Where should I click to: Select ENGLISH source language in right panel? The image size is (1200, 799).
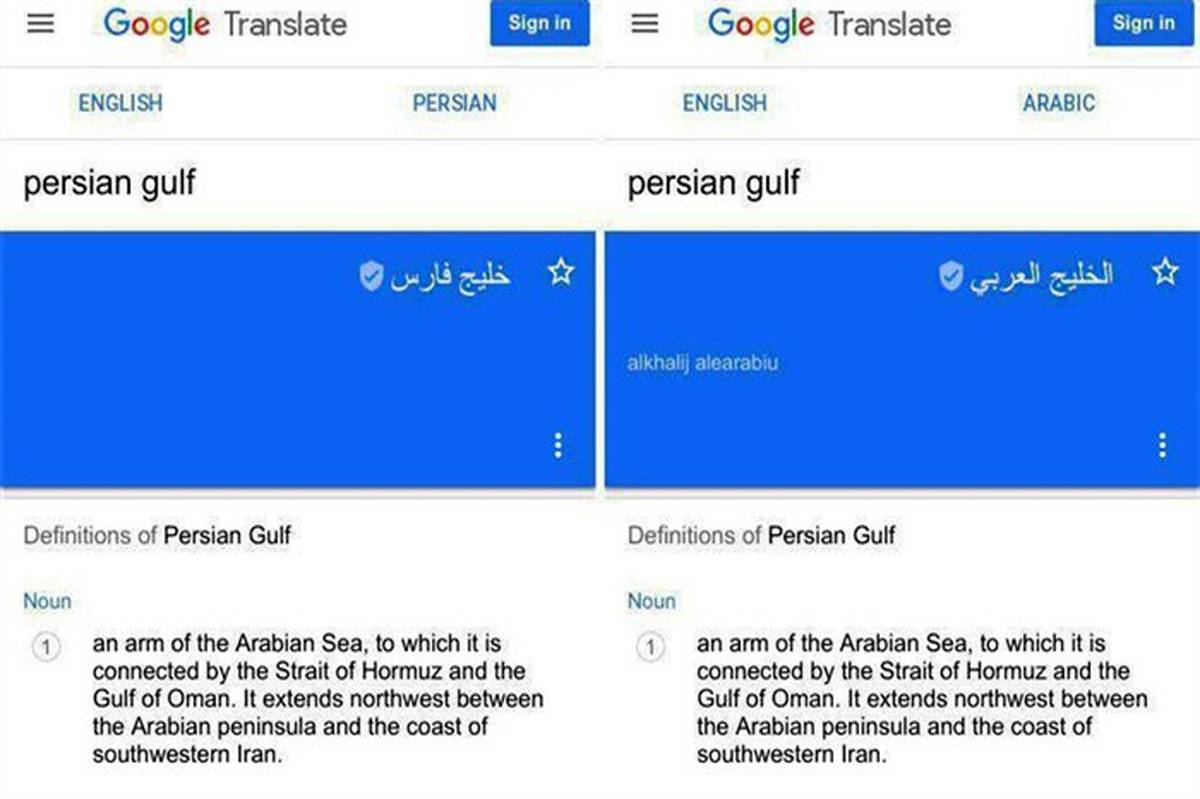pyautogui.click(x=724, y=102)
